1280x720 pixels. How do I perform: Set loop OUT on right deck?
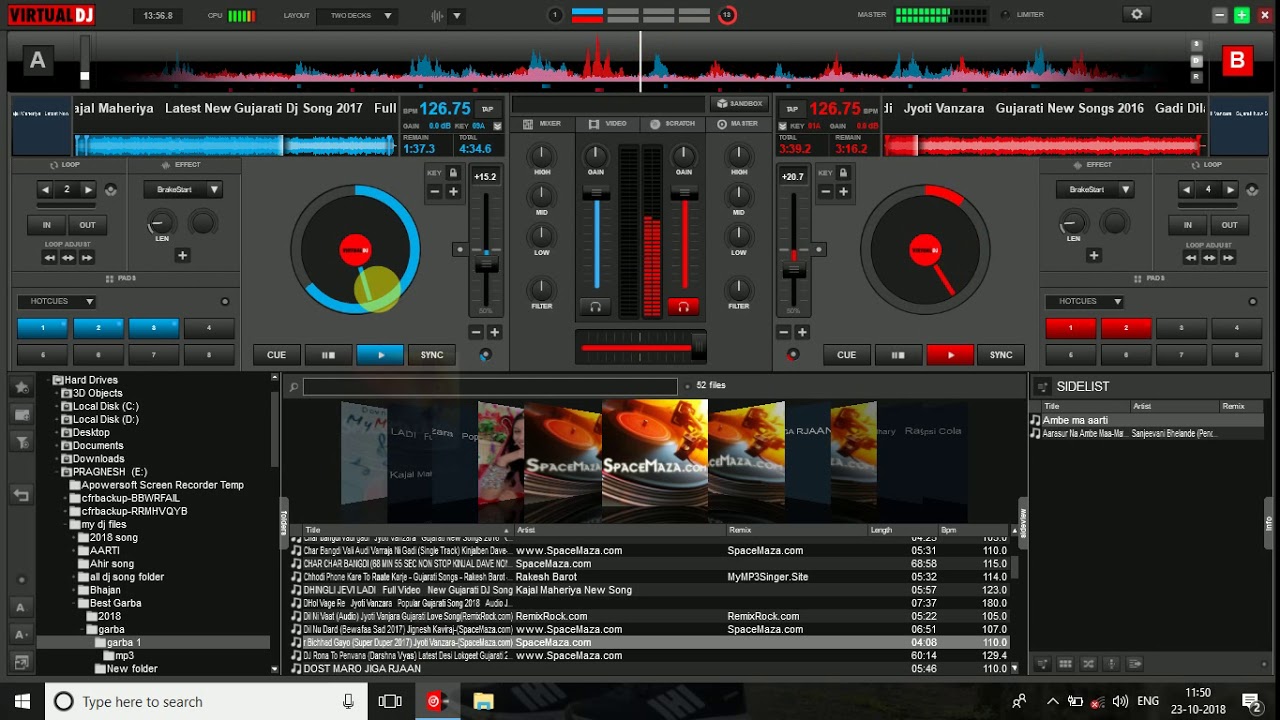coord(1230,225)
